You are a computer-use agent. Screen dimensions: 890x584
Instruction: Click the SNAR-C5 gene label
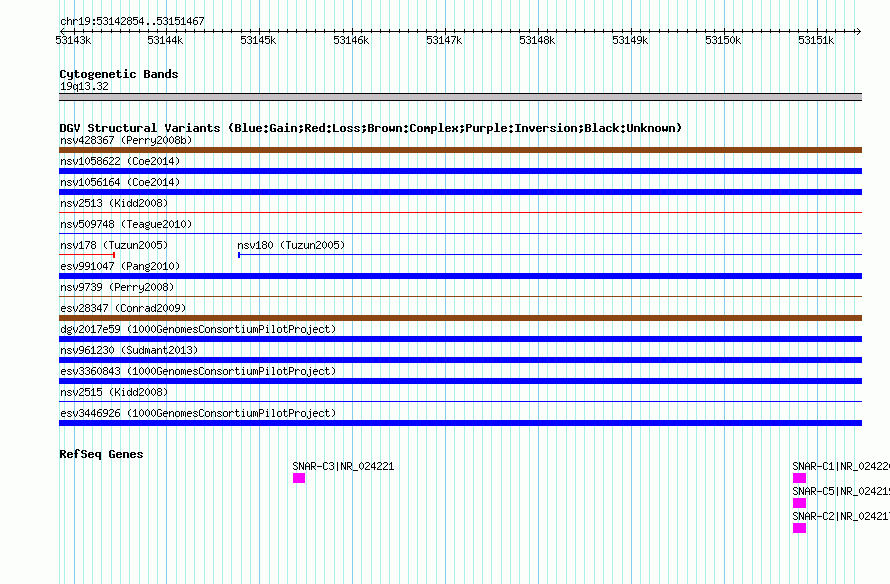click(x=841, y=491)
